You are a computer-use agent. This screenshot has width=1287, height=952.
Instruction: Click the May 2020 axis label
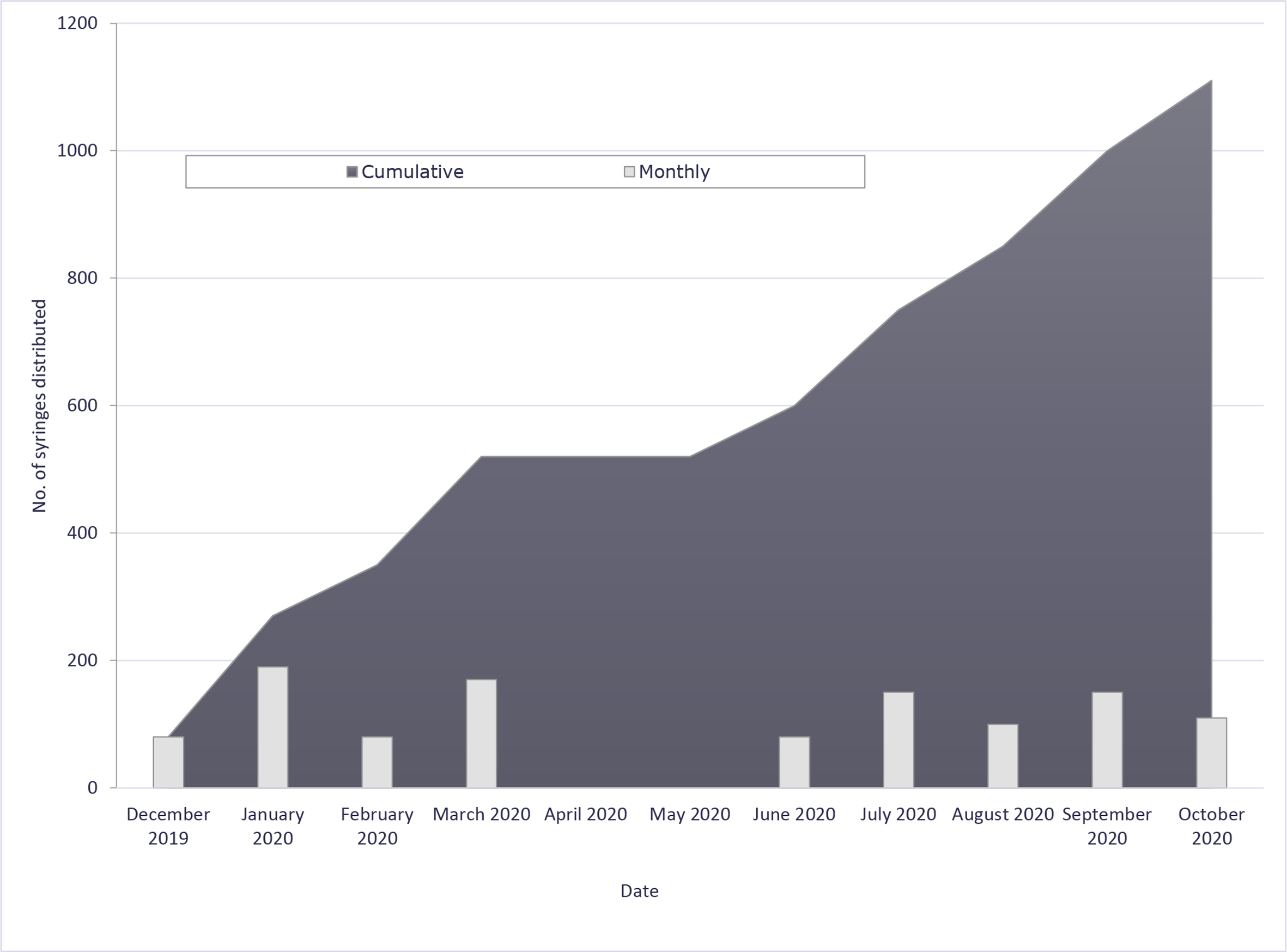tap(690, 814)
